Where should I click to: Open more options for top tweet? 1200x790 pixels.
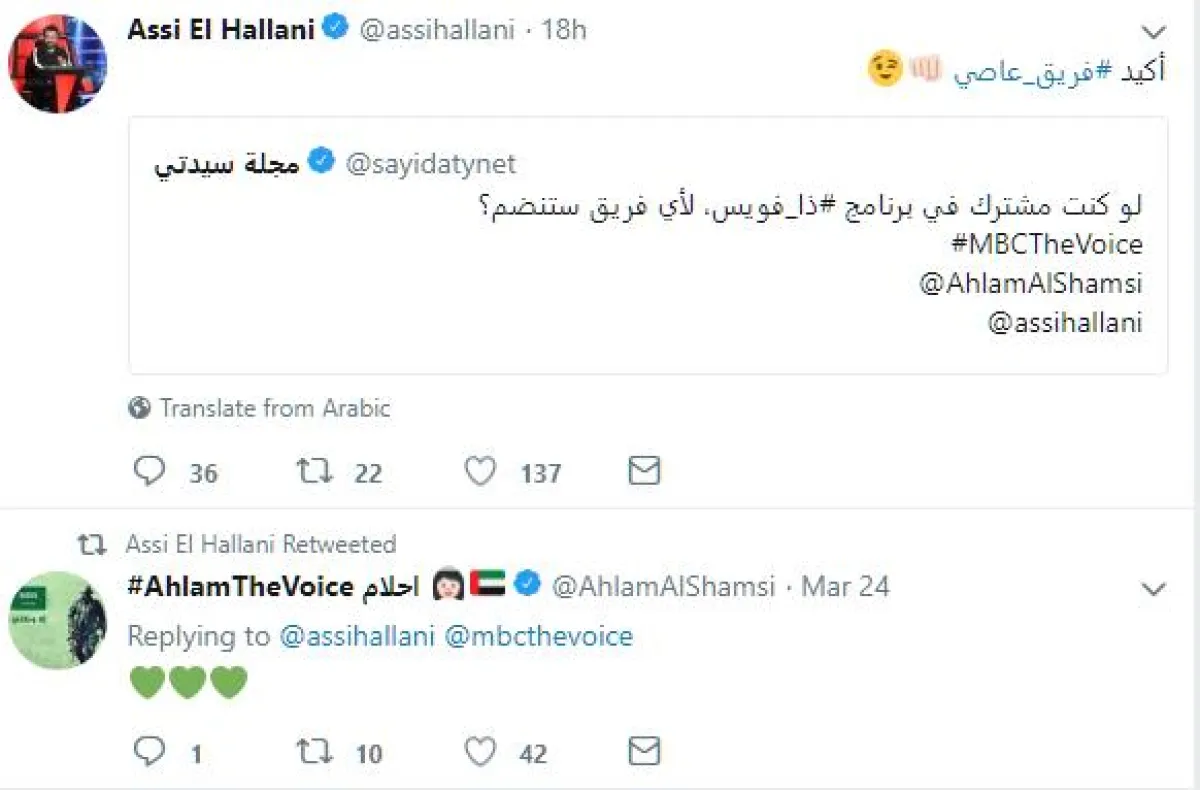pyautogui.click(x=1153, y=32)
